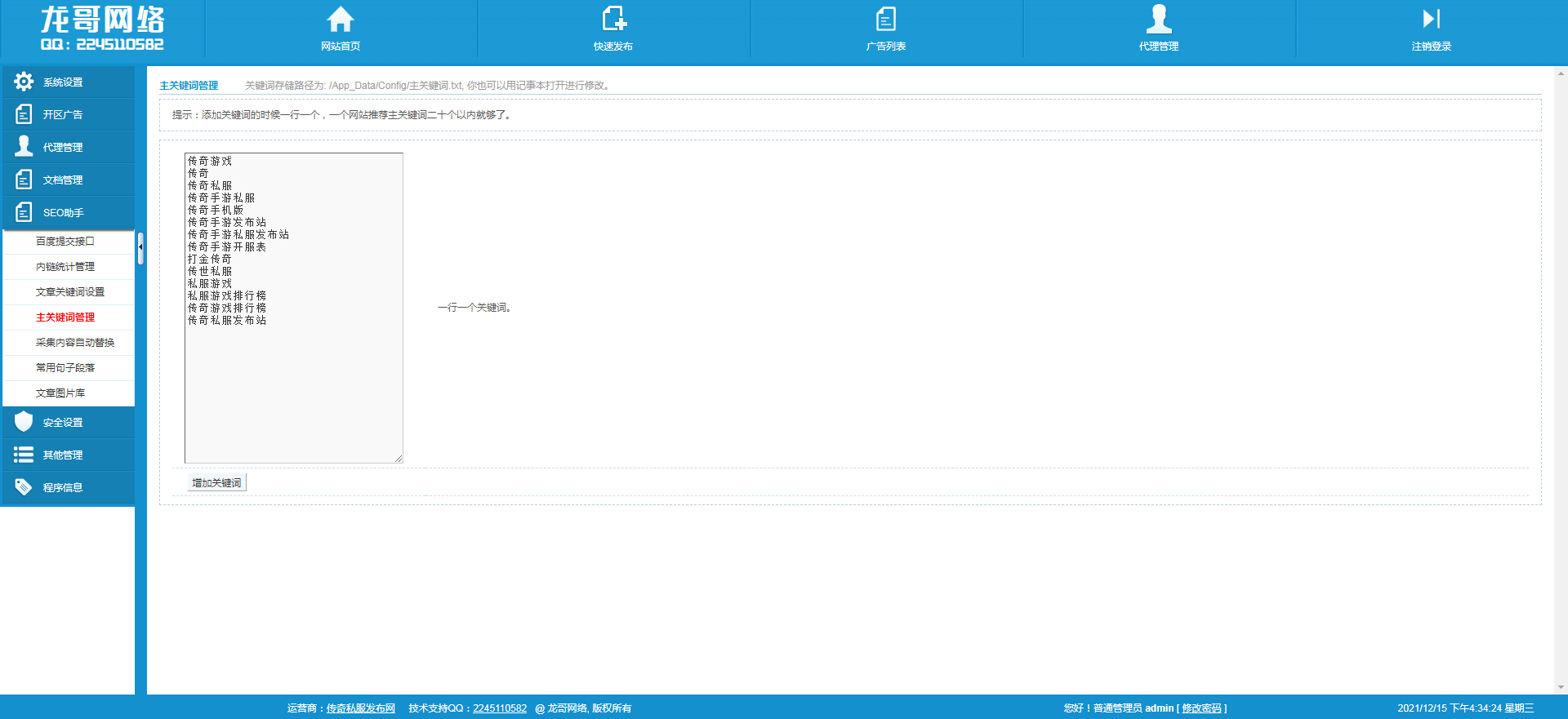Click 注销登录 label to log out
Screen dimensions: 1568x719
tap(1432, 47)
